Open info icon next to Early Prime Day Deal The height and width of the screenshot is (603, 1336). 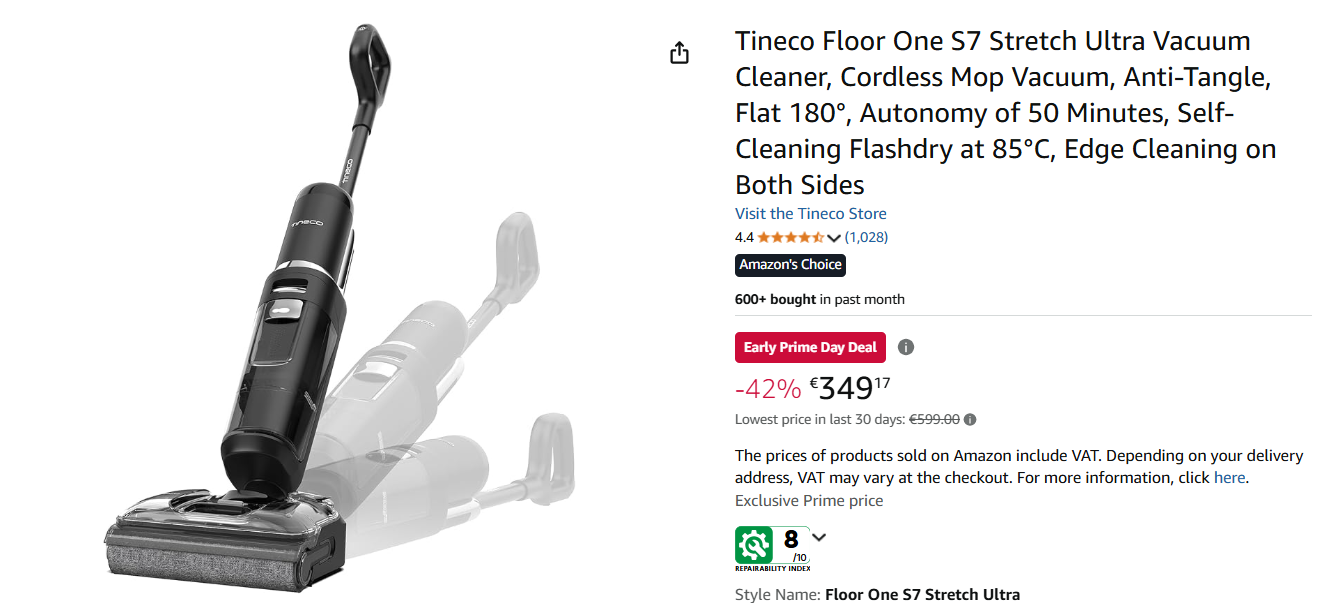906,347
